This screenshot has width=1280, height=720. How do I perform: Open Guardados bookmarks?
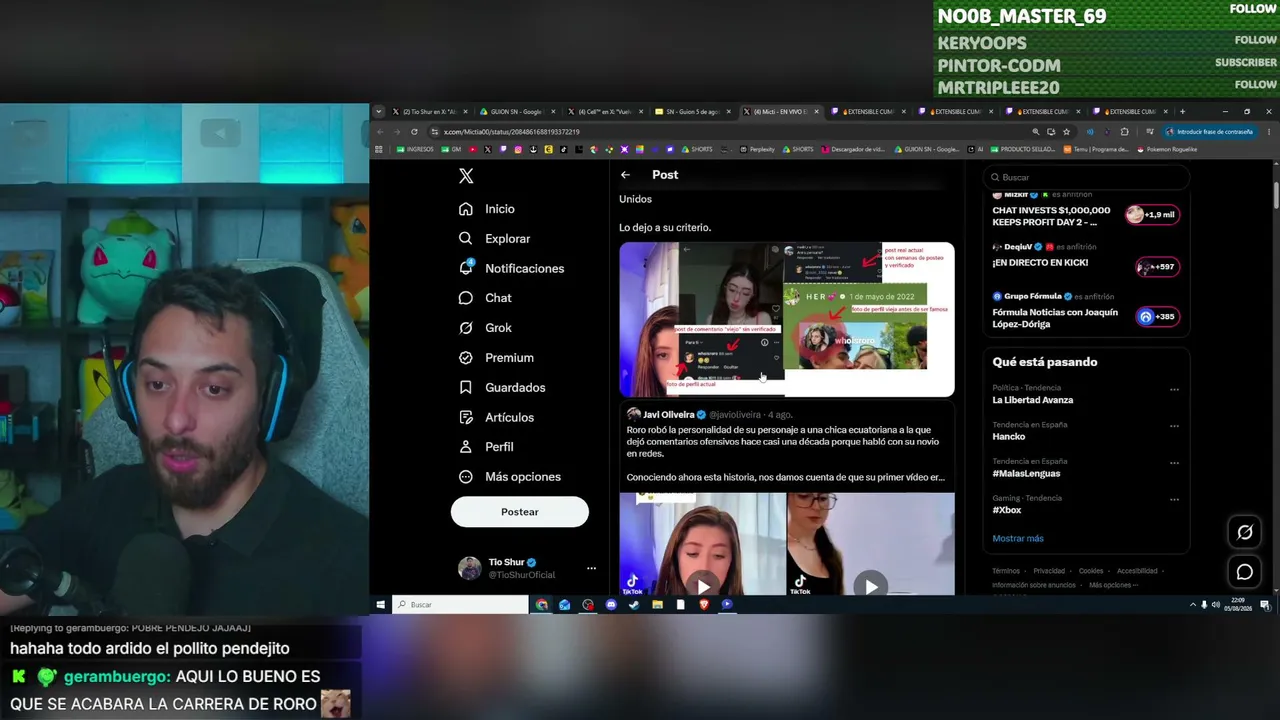pyautogui.click(x=502, y=387)
